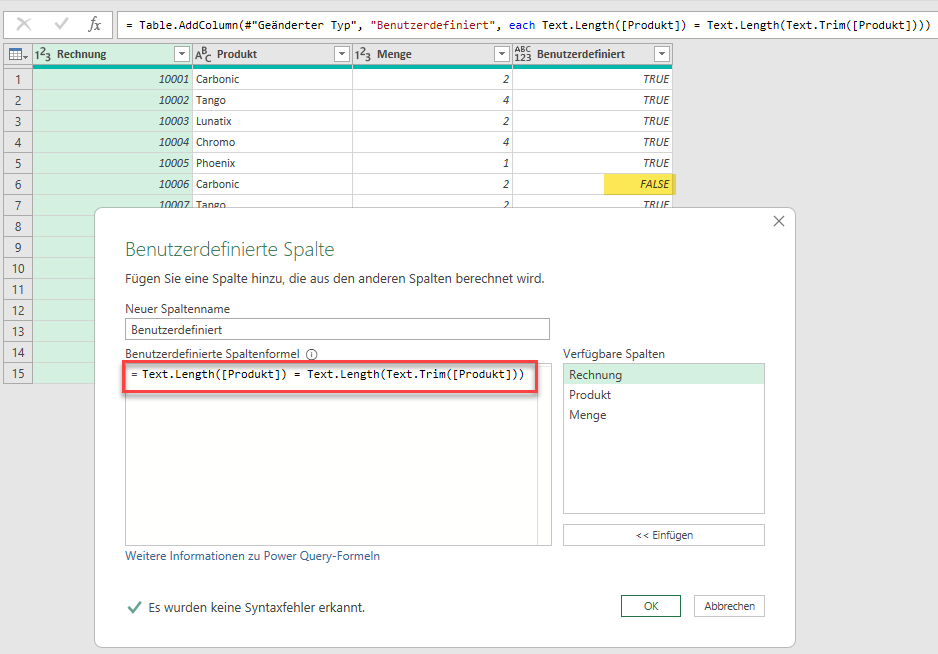Click the Neuer Spaltenname text field

click(x=337, y=329)
